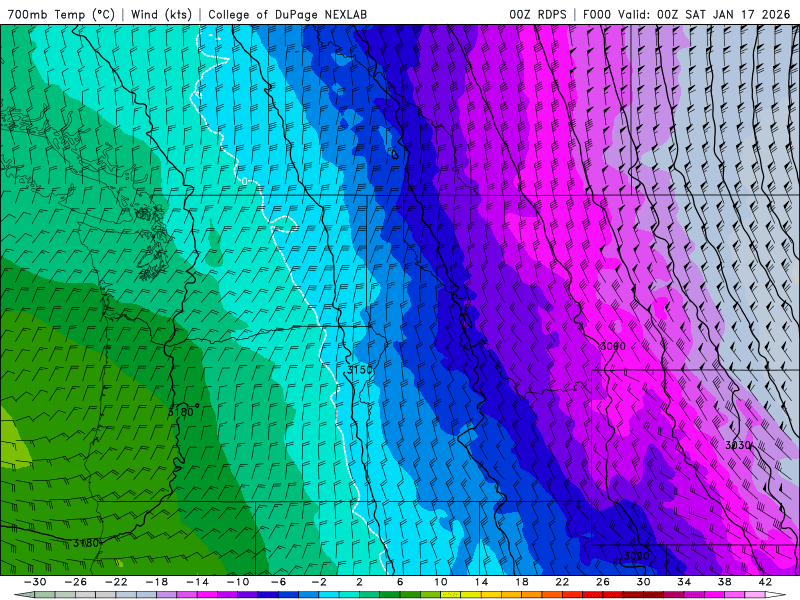Click the -22 colorbar tick label

point(116,582)
